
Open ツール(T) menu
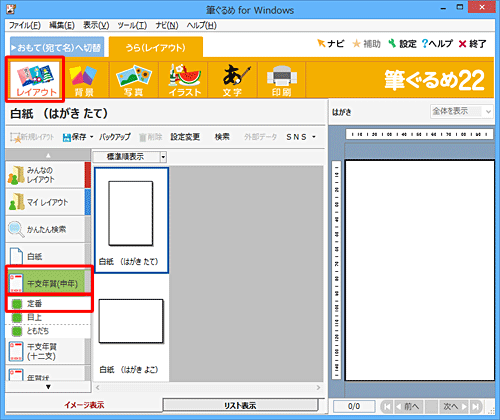132,25
